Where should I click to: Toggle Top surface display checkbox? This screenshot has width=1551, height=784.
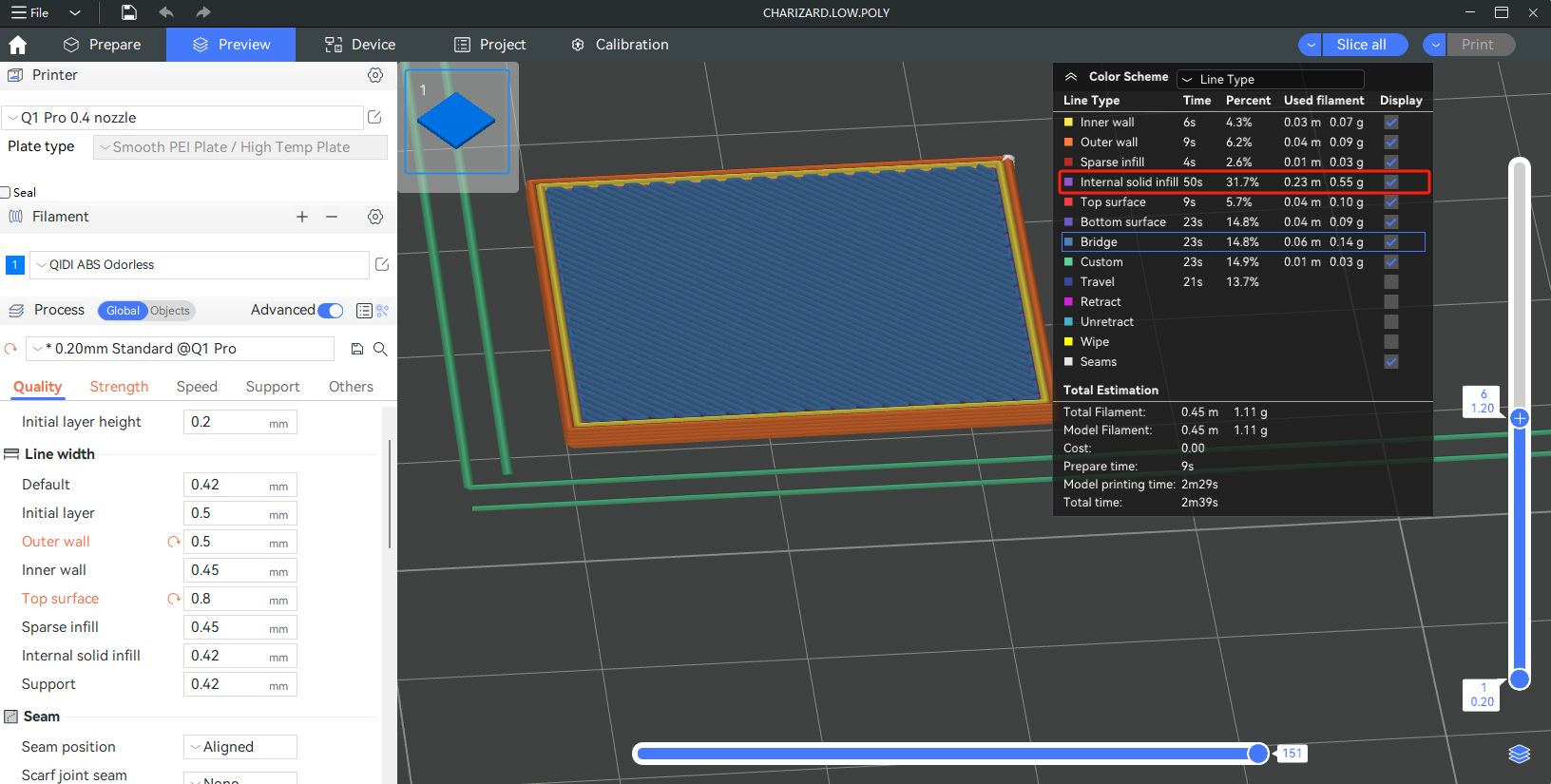[x=1391, y=201]
